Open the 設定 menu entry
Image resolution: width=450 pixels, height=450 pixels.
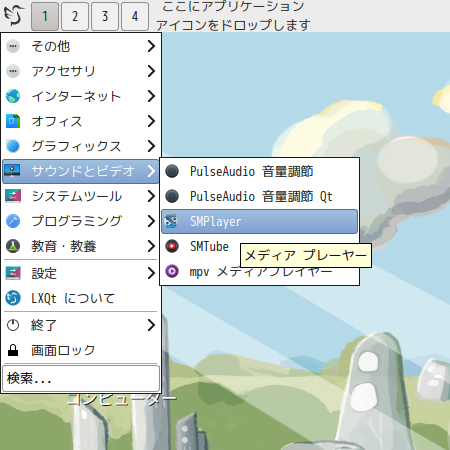[x=81, y=273]
